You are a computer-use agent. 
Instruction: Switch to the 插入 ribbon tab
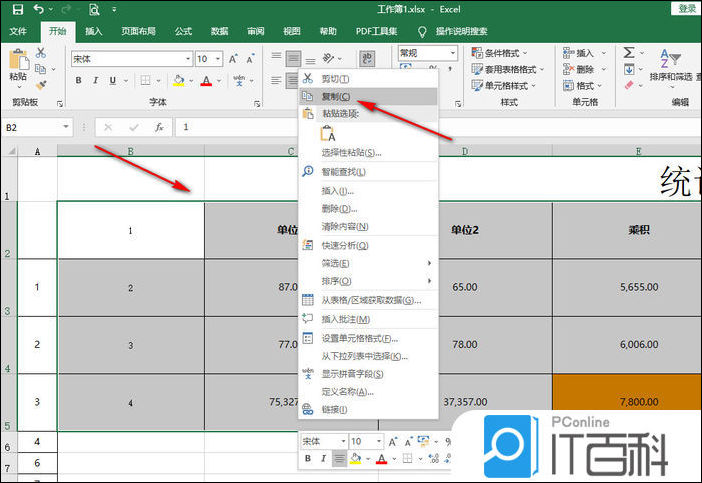click(x=93, y=32)
